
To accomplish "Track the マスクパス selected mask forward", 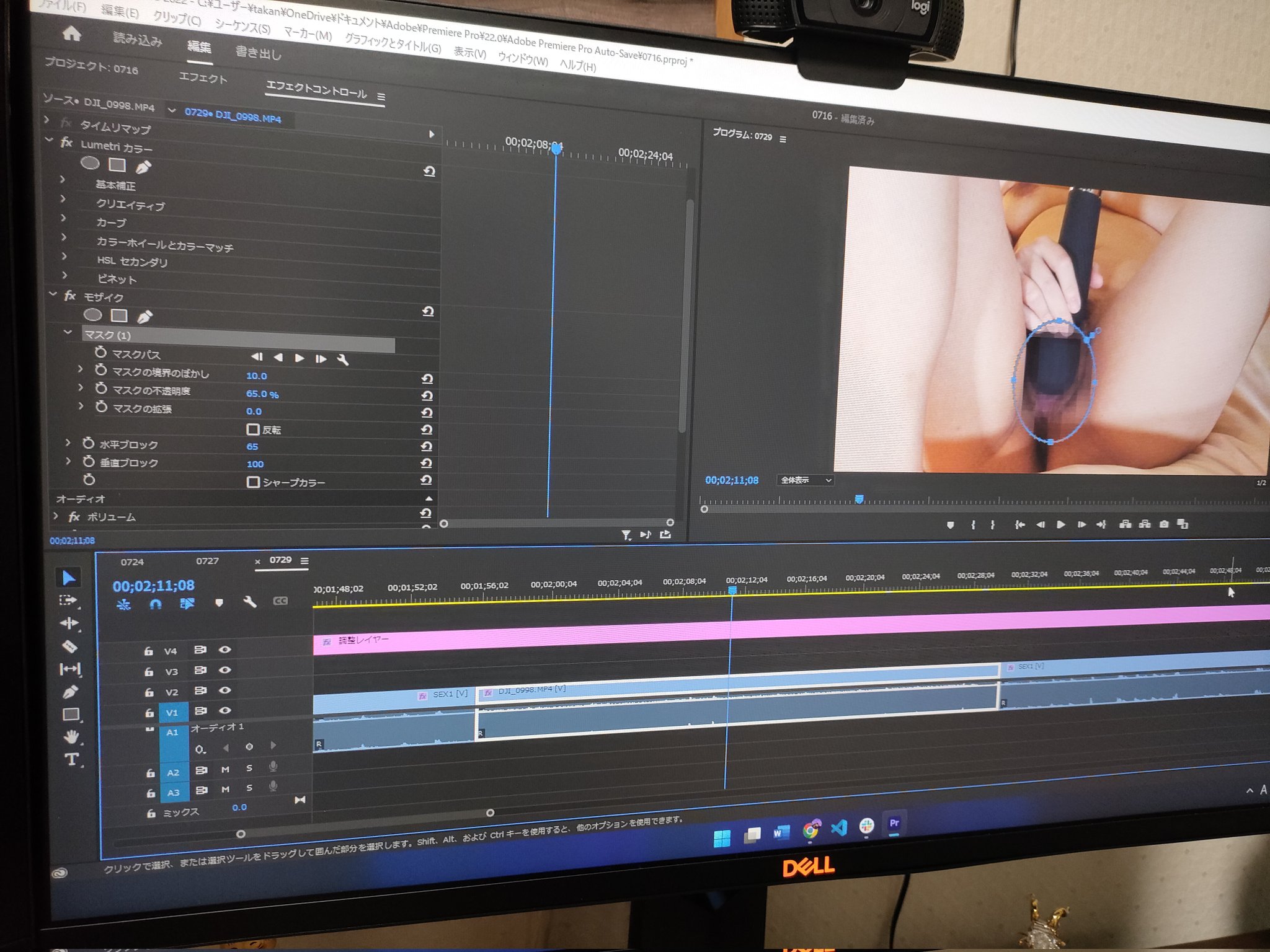I will (300, 358).
